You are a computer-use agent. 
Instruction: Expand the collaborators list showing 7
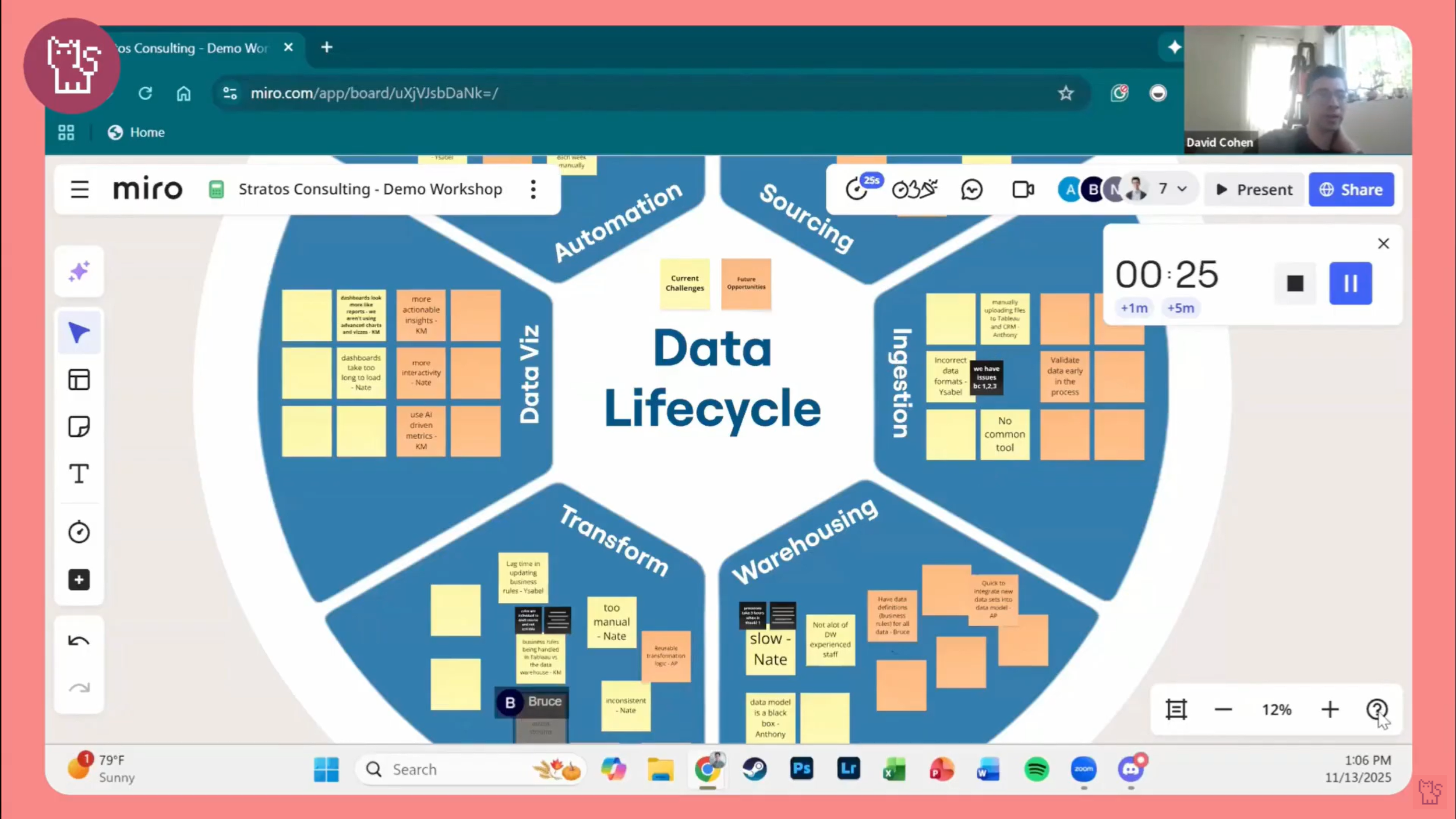[x=1171, y=189]
